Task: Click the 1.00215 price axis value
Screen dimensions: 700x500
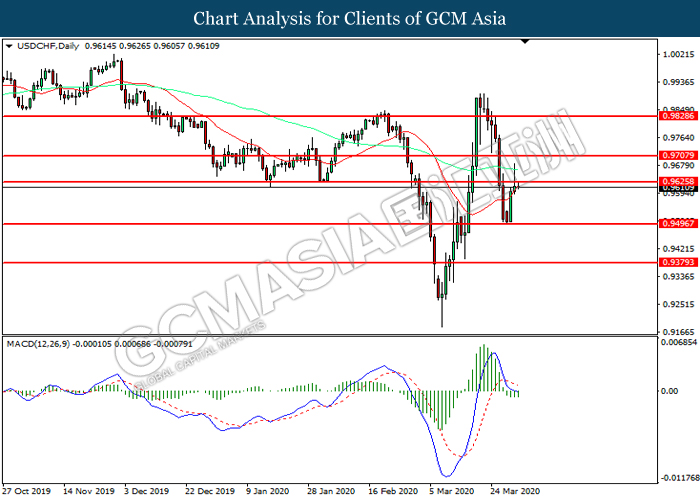Action: tap(679, 54)
